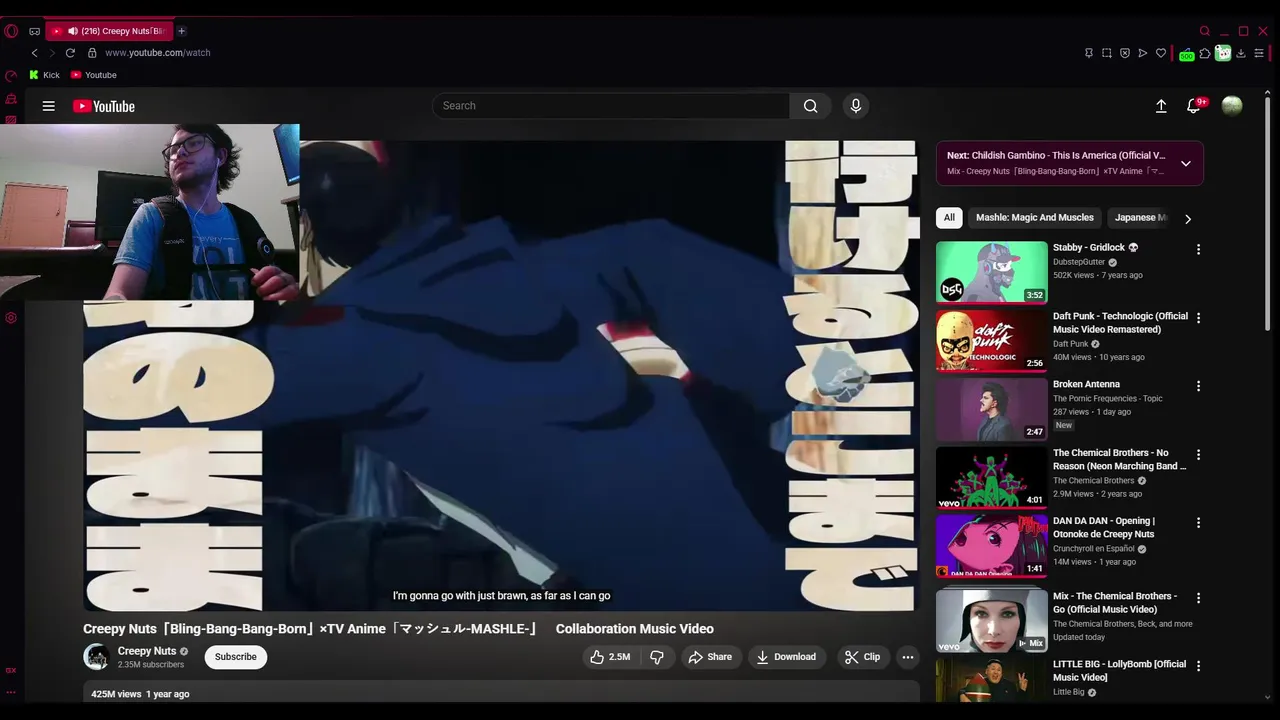1280x720 pixels.
Task: Open DAN DA DAN Opening thumbnail
Action: pyautogui.click(x=992, y=546)
